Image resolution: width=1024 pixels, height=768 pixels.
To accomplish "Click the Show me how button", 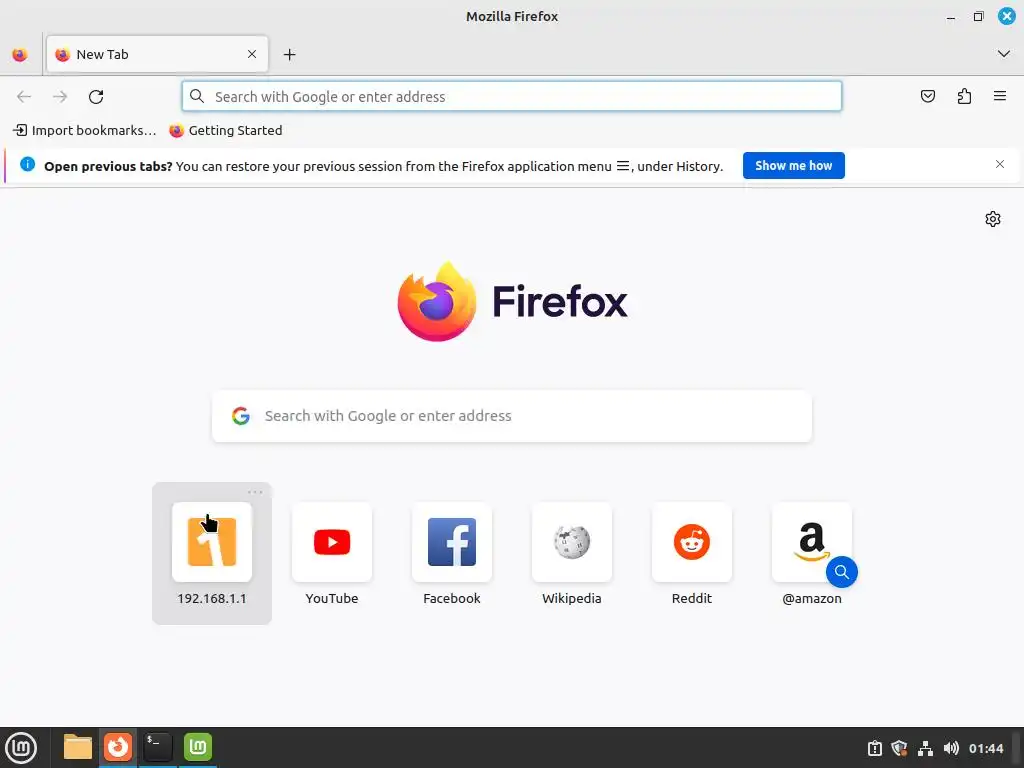I will [793, 165].
